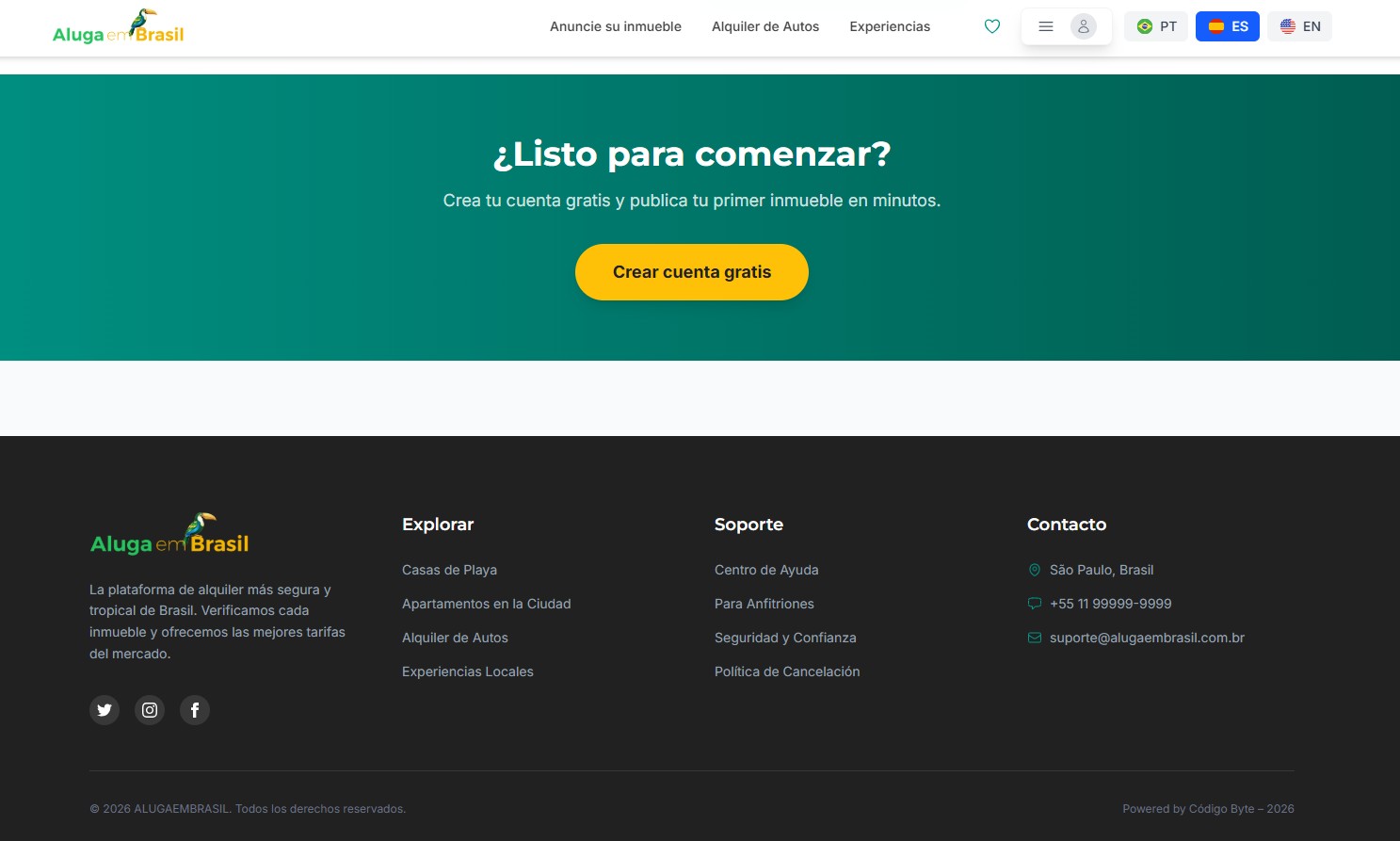
Task: Click the suporte@alugaembrasil.com.br email address
Action: pyautogui.click(x=1147, y=638)
